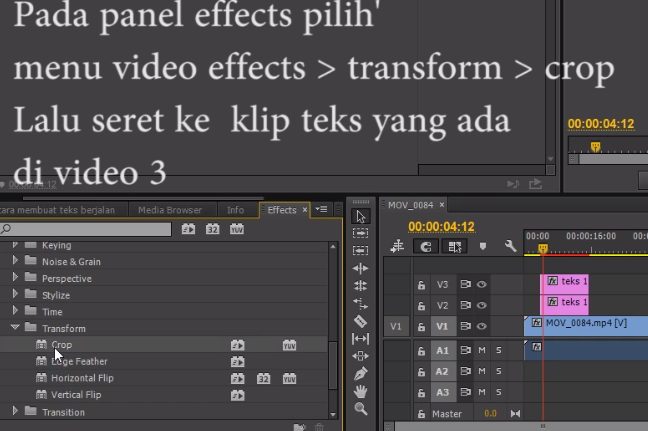Screen dimensions: 648x431
Task: Click the Export Frame icon in monitor
Action: [x=536, y=183]
